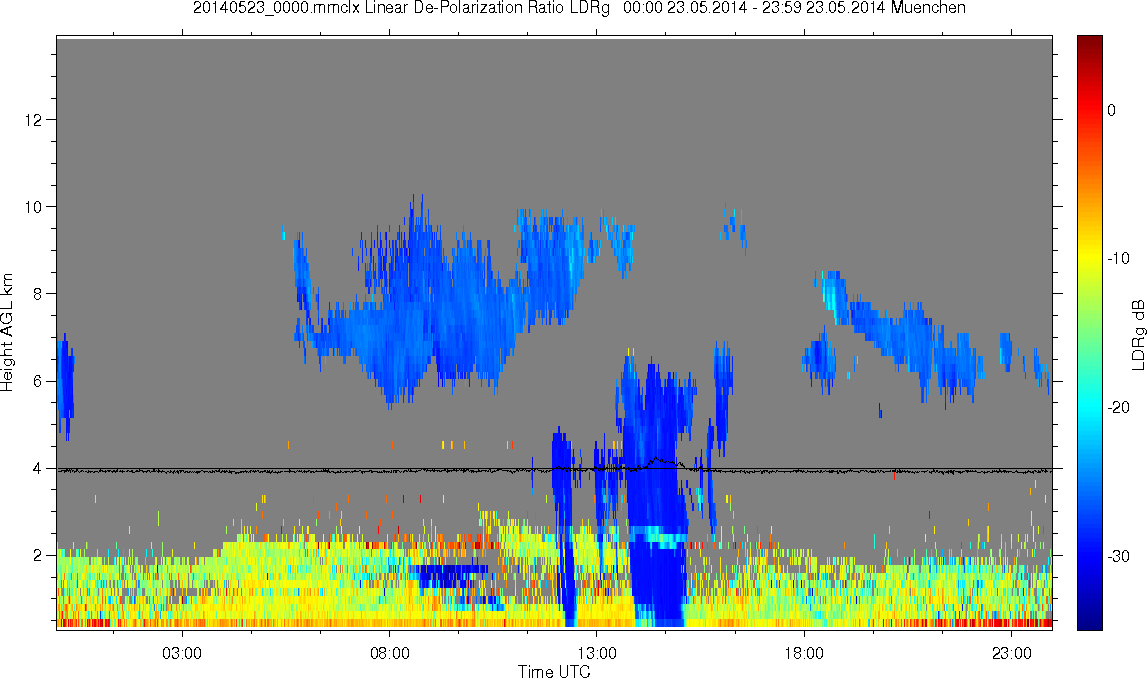
Task: Click the '03:00' time tick label
Action: pyautogui.click(x=181, y=653)
